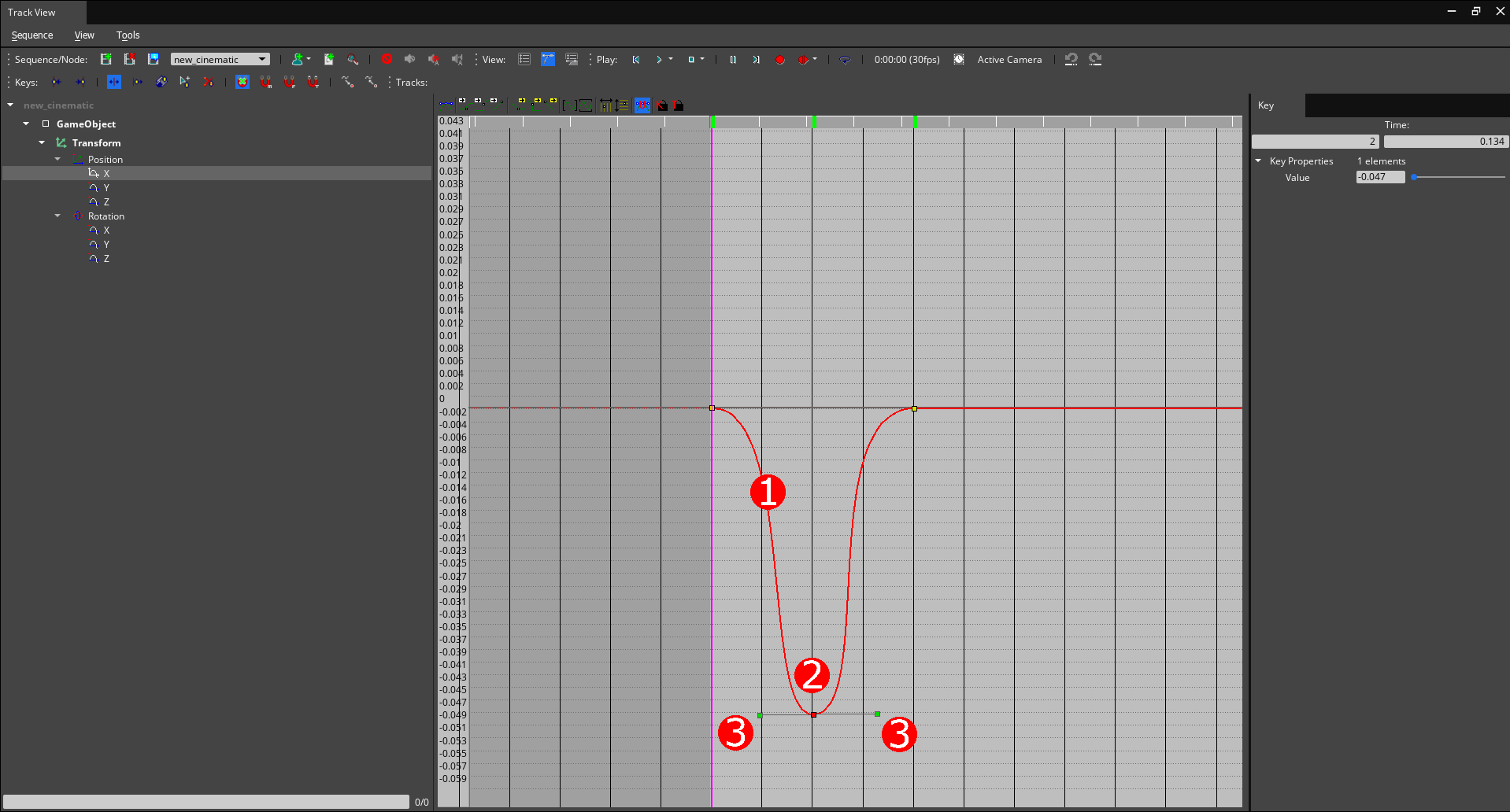Open the Curve Editor view icon
Viewport: 1510px width, 812px height.
click(548, 59)
